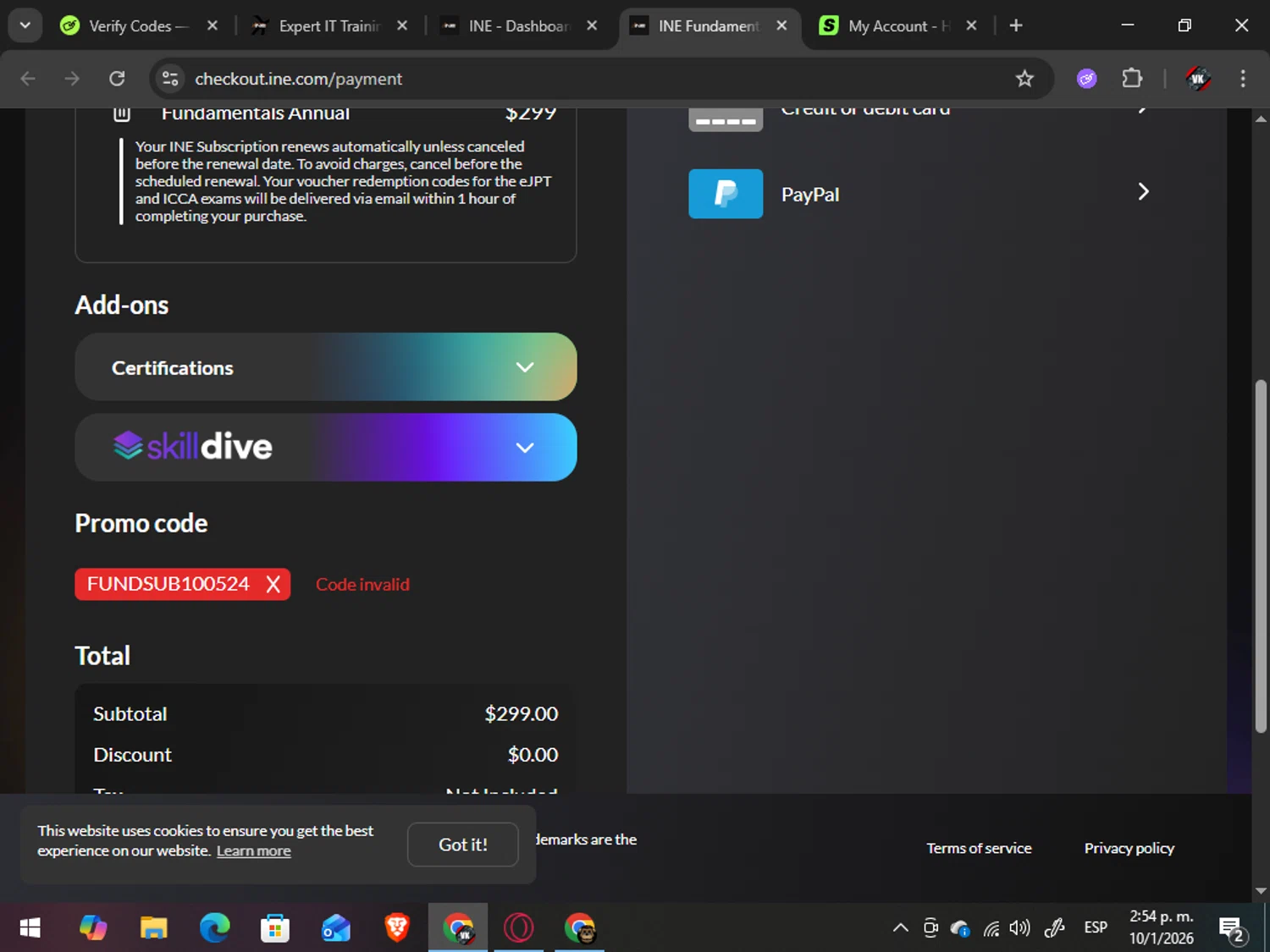The height and width of the screenshot is (952, 1270).
Task: Open Terms of service link
Action: [x=979, y=848]
